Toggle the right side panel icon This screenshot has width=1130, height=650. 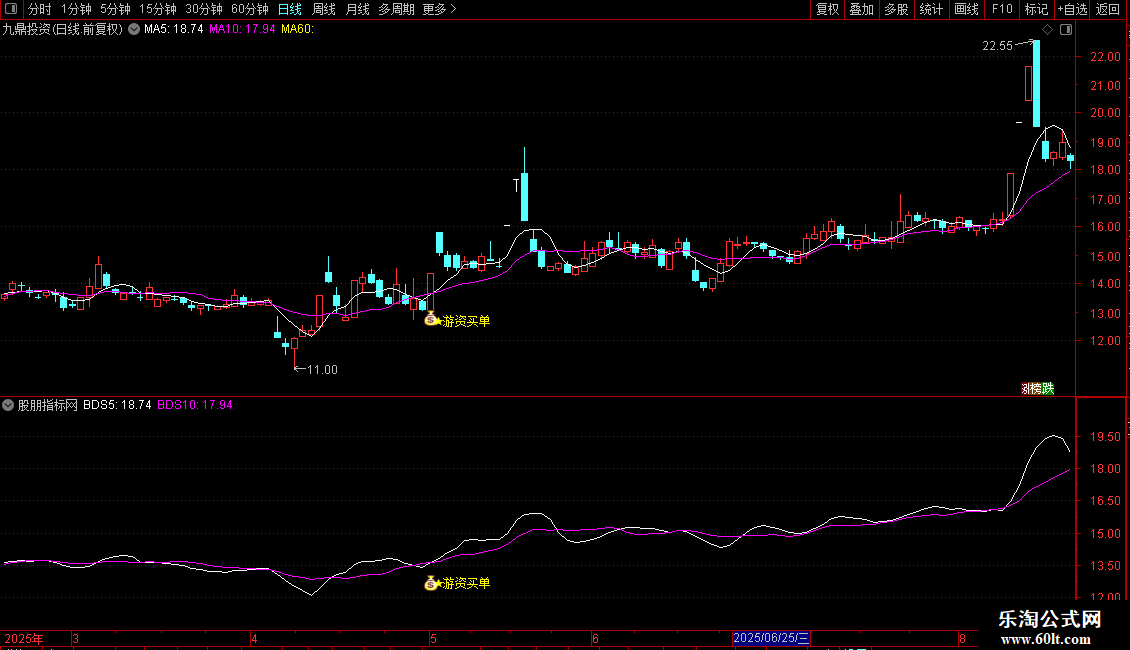pyautogui.click(x=1066, y=30)
